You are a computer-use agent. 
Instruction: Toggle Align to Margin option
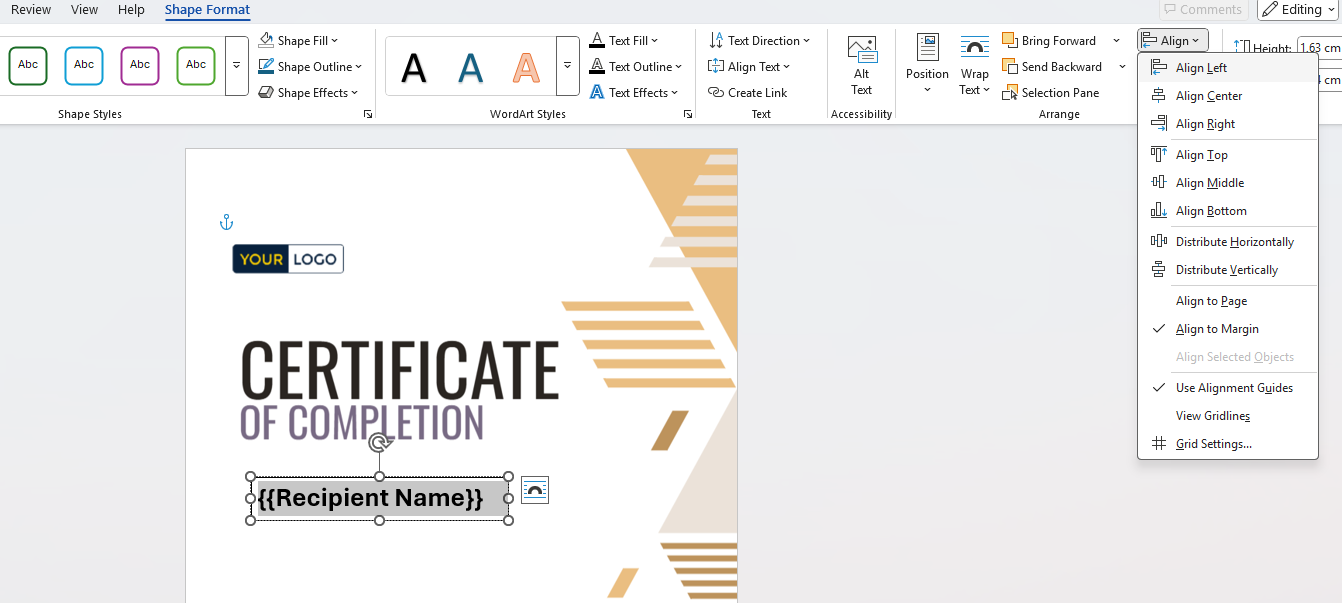(1228, 329)
